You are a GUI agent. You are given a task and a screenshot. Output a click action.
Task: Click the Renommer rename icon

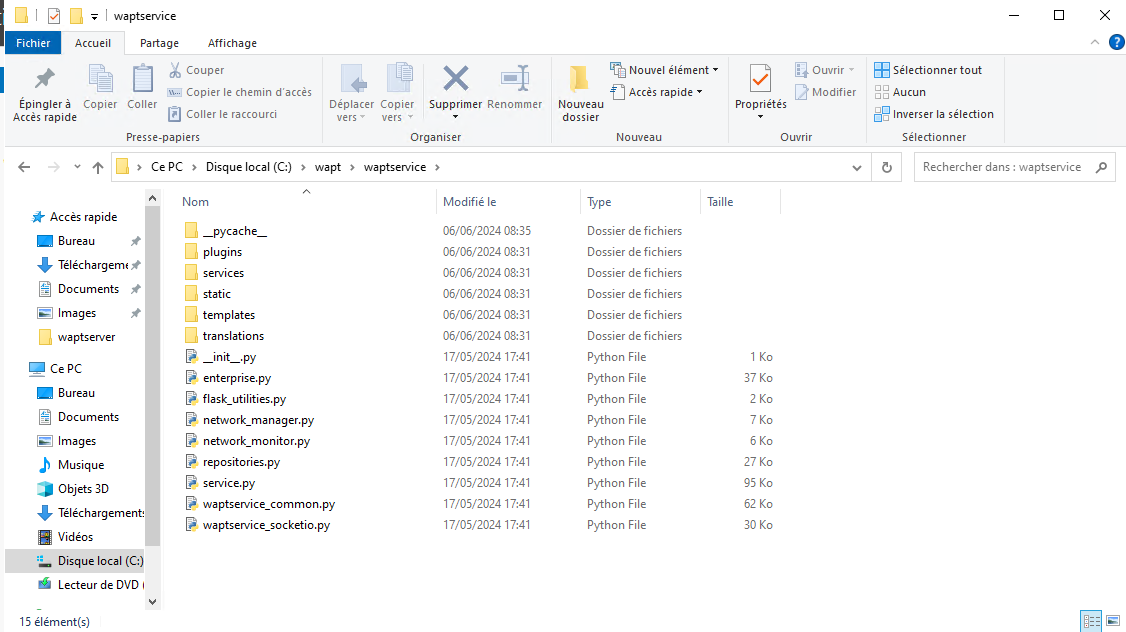[x=515, y=78]
